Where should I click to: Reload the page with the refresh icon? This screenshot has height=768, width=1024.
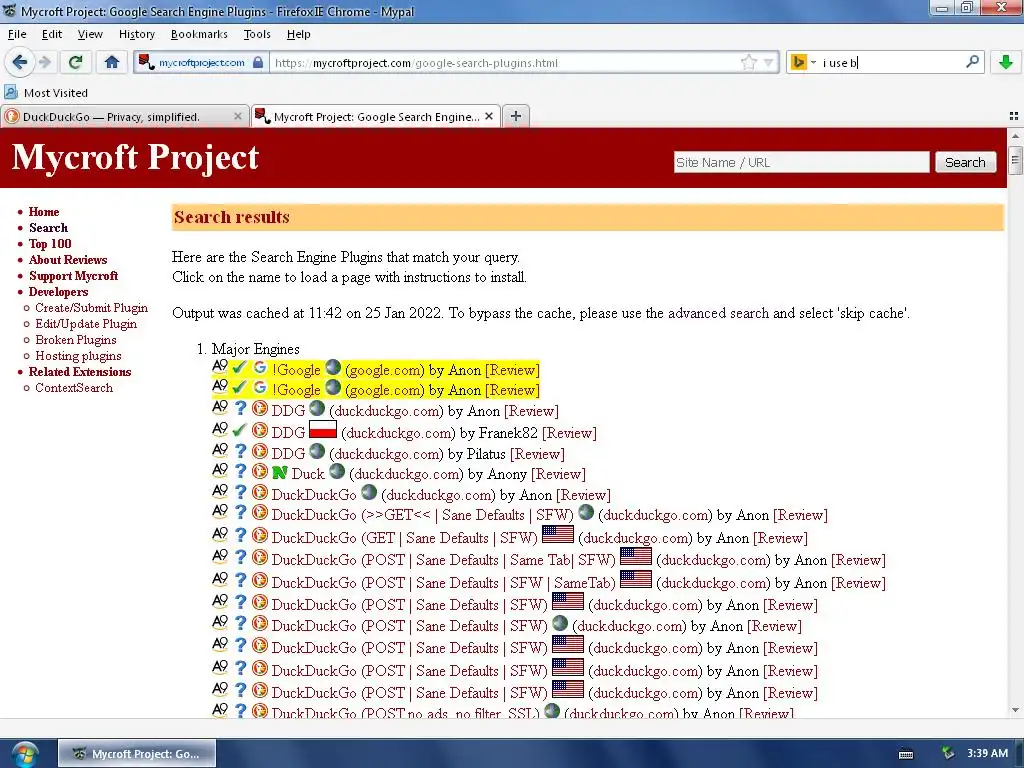75,63
